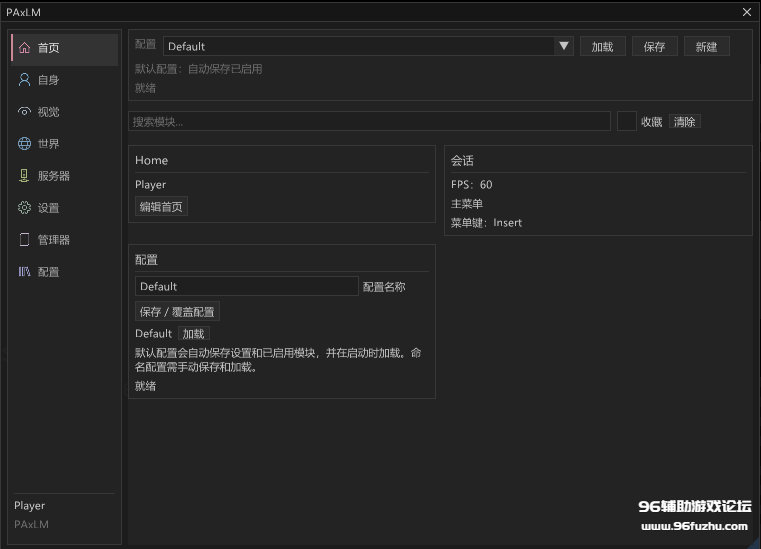Click the 菜单键: Insert text
This screenshot has height=549, width=761.
tap(486, 223)
